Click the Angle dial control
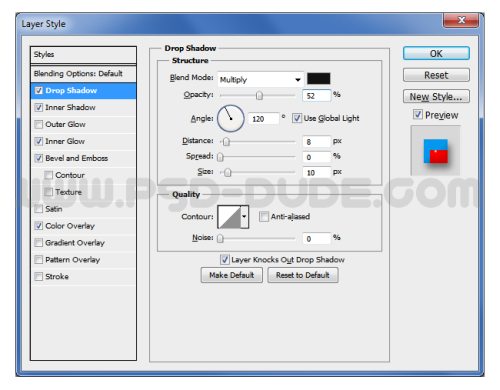 [231, 118]
